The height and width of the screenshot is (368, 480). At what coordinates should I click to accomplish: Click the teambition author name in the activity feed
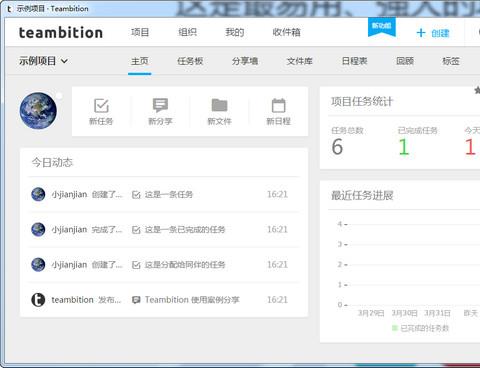tap(72, 300)
